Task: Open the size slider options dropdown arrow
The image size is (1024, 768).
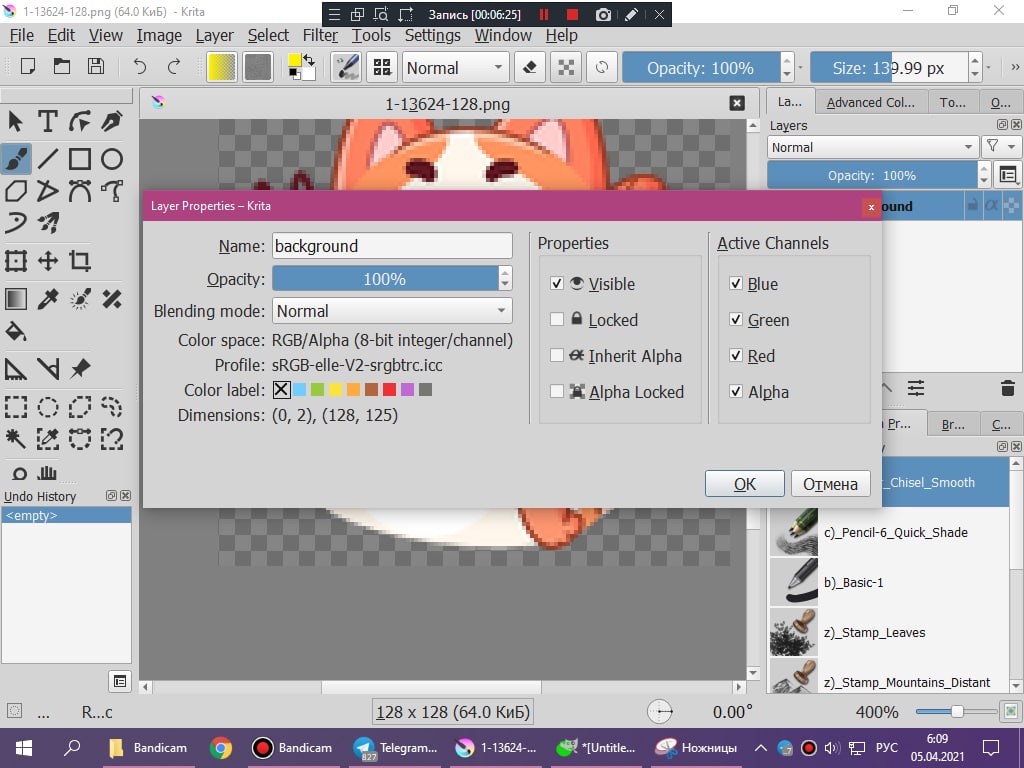Action: point(989,67)
